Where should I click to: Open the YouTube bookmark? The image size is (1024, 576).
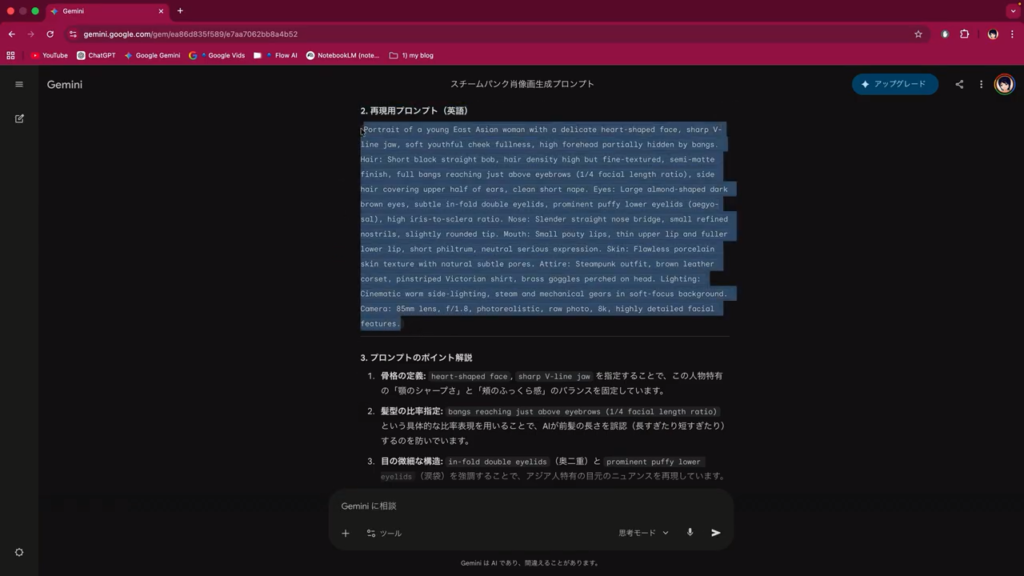[49, 56]
